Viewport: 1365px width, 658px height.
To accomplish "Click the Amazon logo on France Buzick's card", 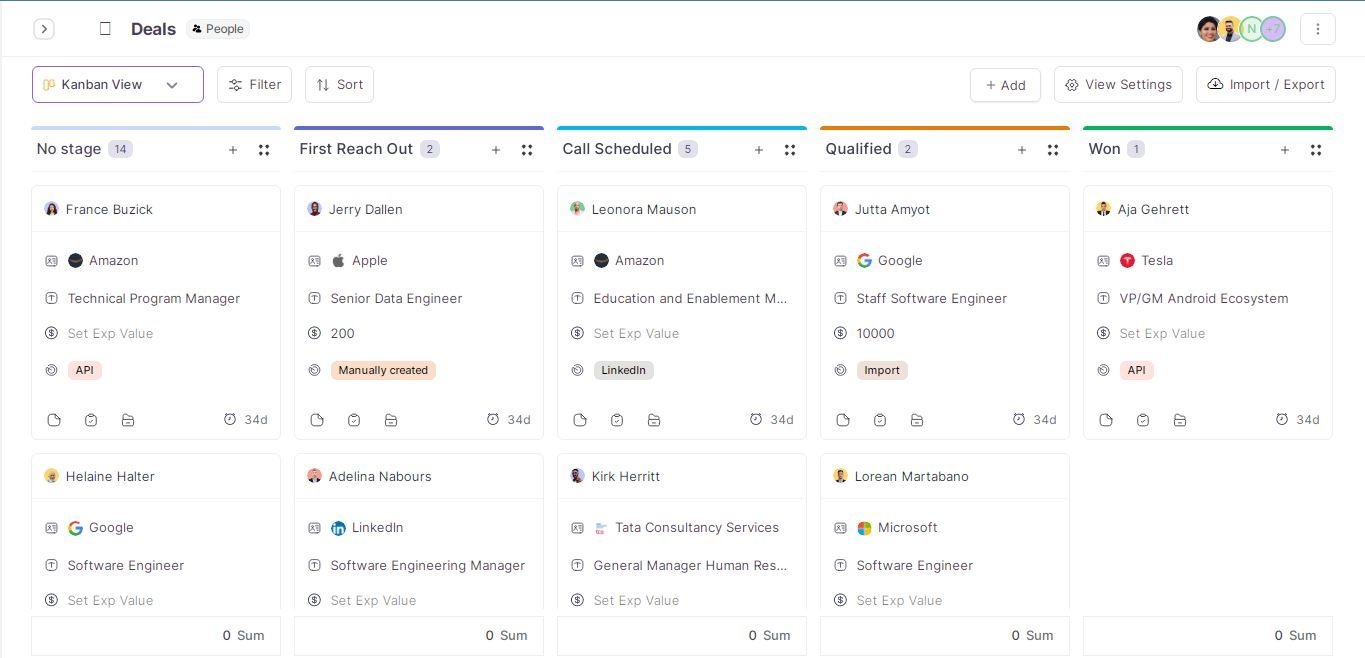I will pyautogui.click(x=75, y=260).
